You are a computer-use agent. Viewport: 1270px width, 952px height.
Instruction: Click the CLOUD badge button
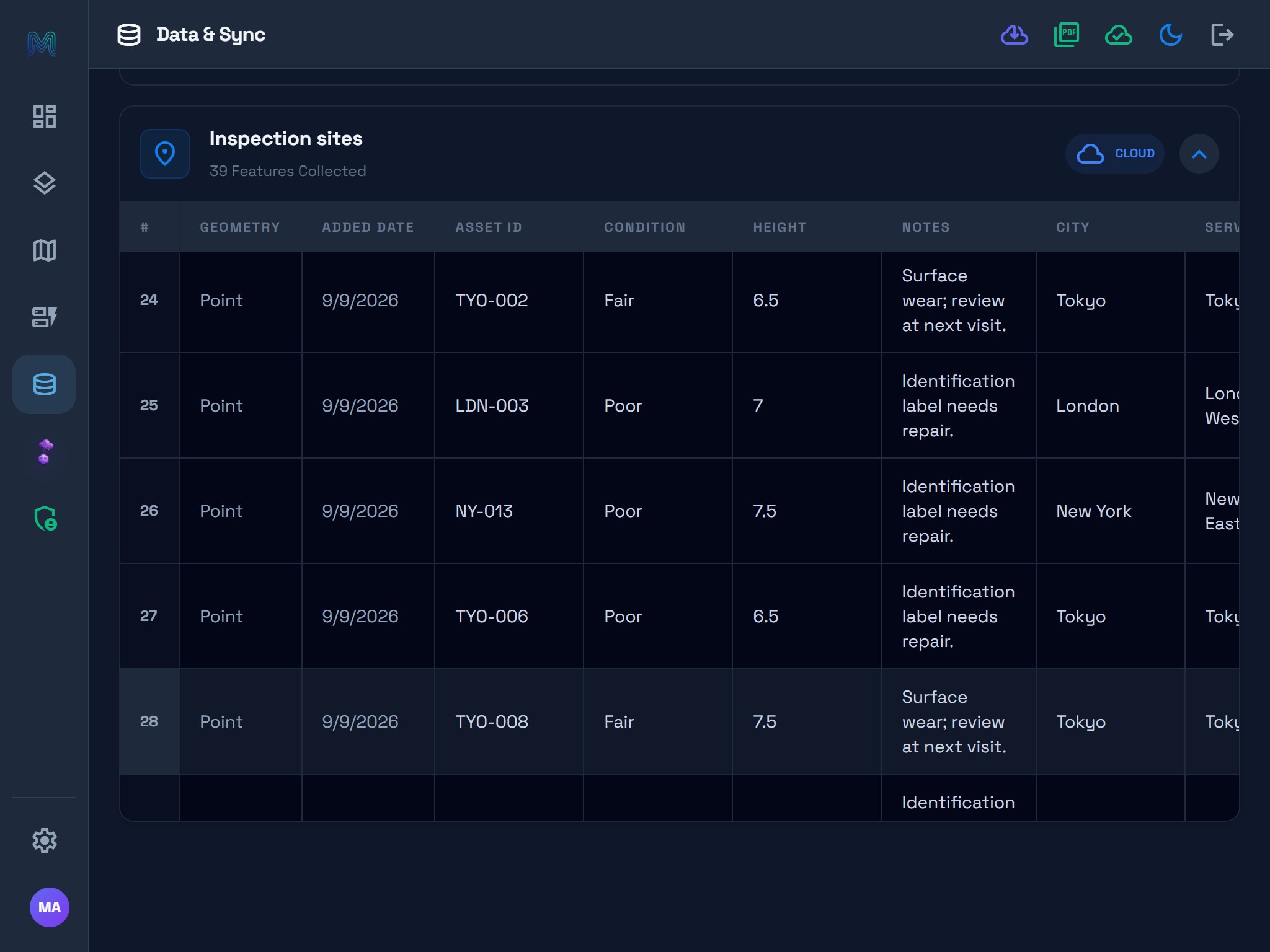(x=1115, y=154)
